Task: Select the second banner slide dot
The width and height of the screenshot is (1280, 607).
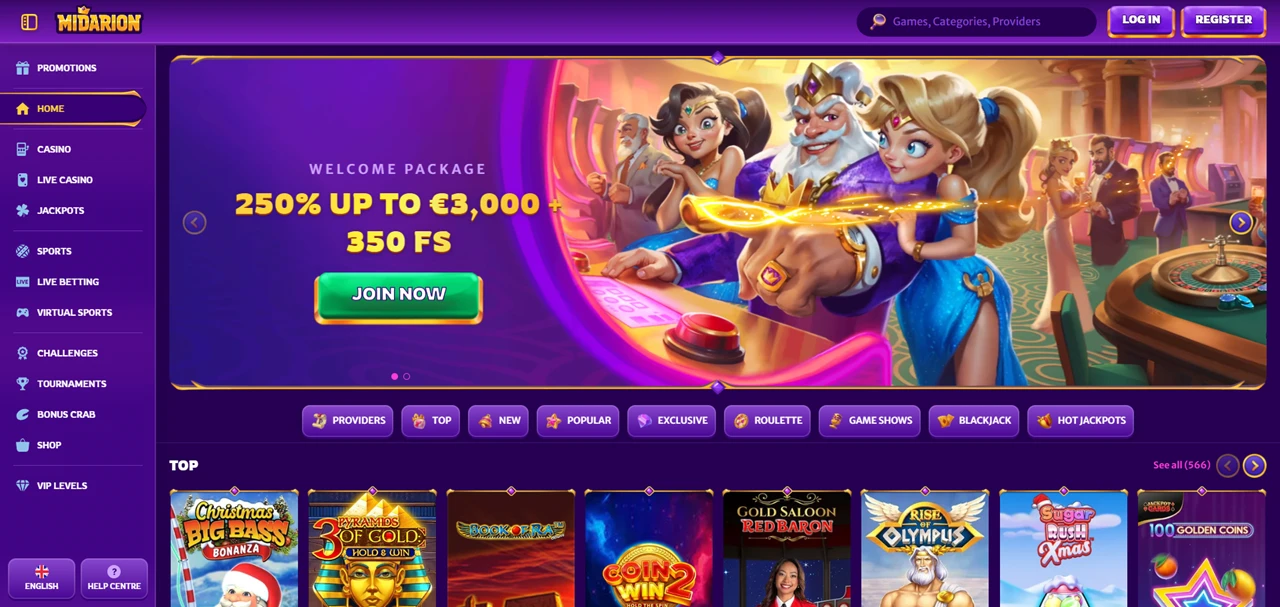Action: pyautogui.click(x=407, y=377)
